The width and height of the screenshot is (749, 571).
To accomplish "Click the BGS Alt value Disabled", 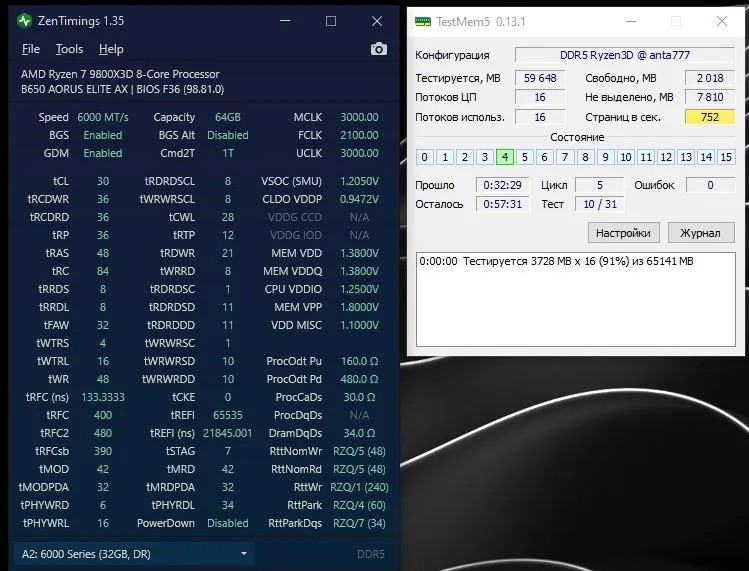I will point(228,135).
